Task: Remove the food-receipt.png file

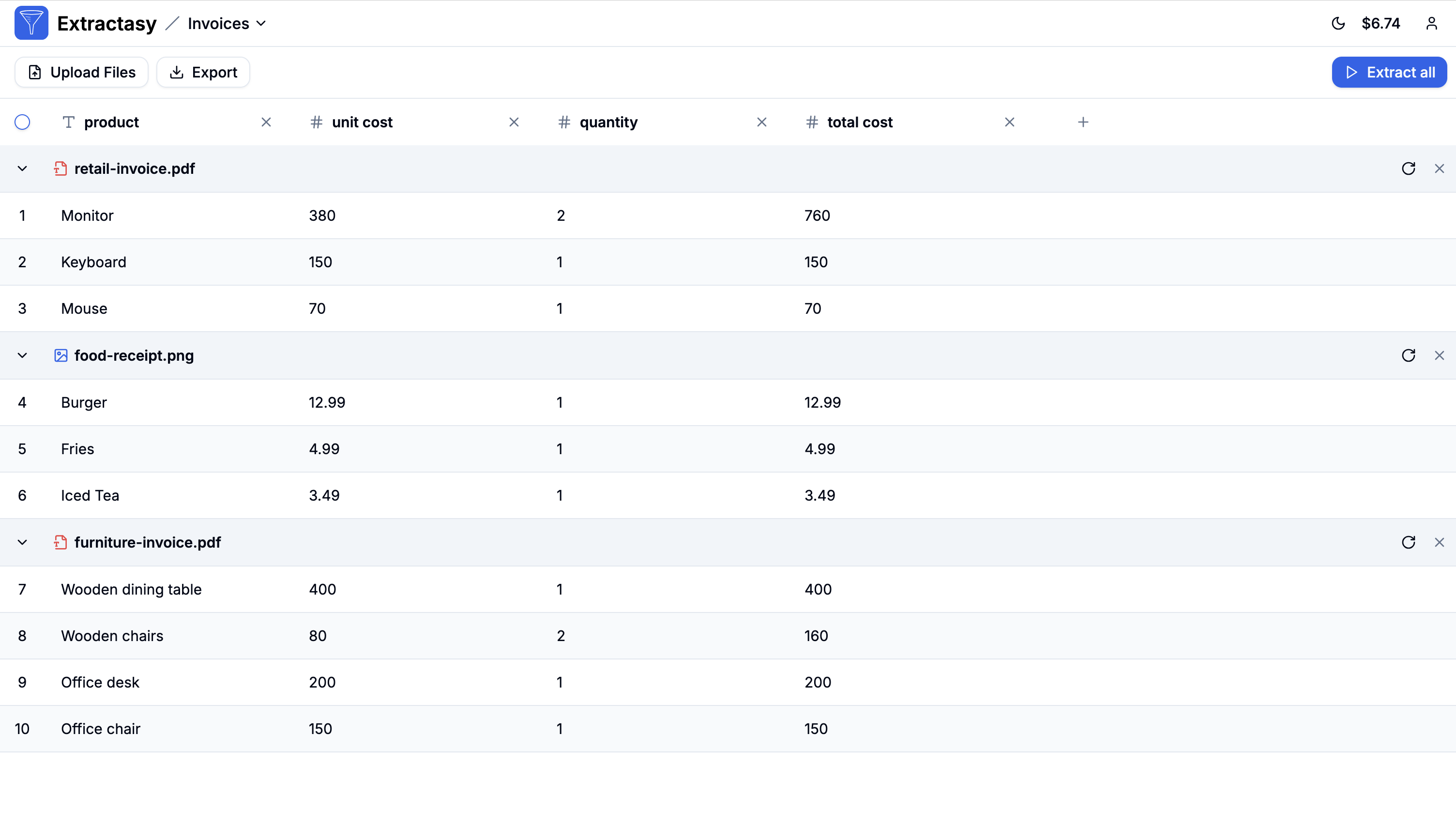Action: click(1439, 355)
